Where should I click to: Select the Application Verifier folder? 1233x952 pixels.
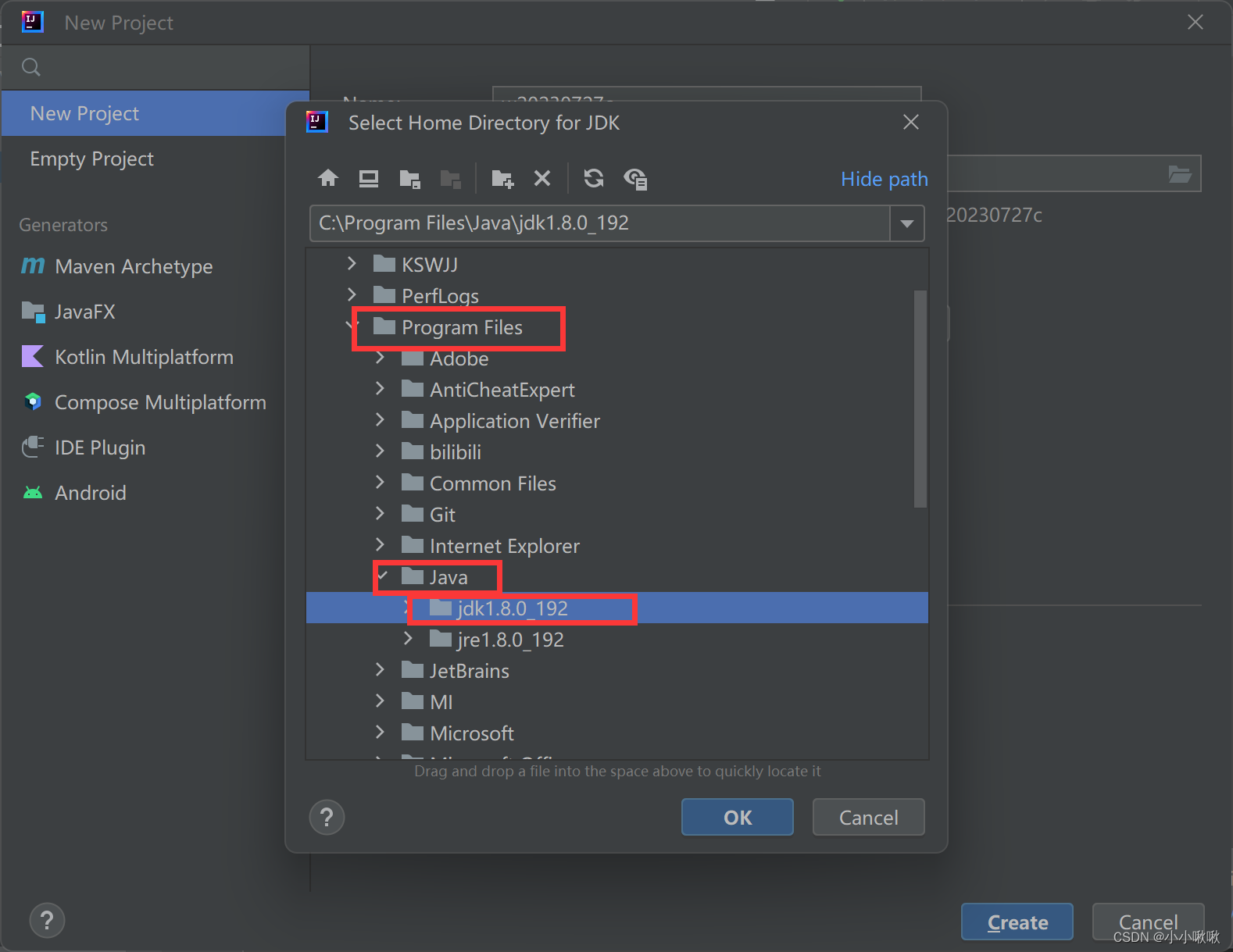pos(515,421)
